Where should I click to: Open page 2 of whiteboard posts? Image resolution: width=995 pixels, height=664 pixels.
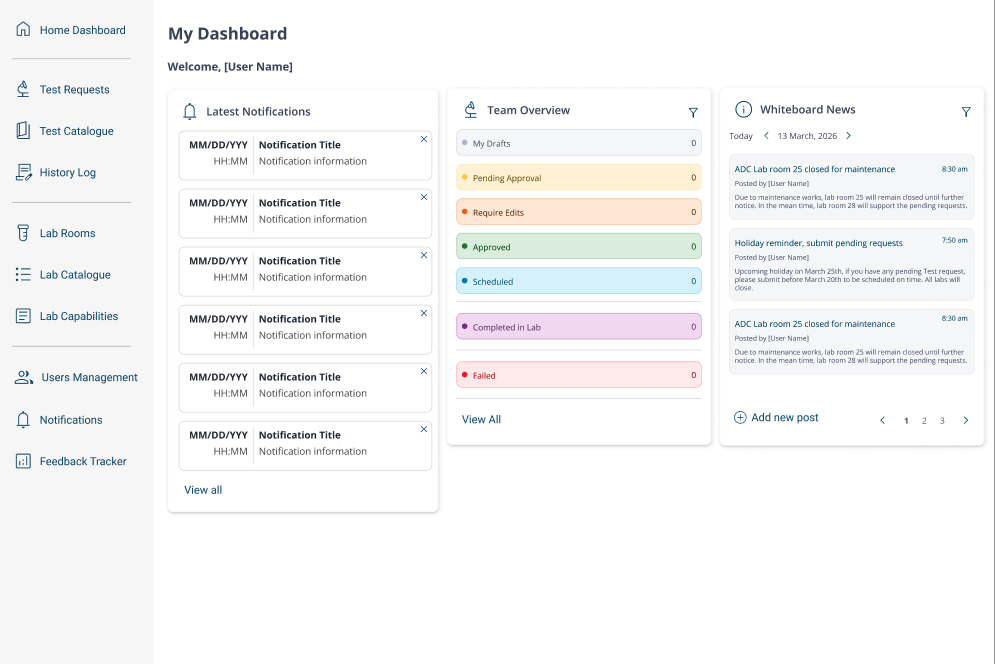(924, 421)
